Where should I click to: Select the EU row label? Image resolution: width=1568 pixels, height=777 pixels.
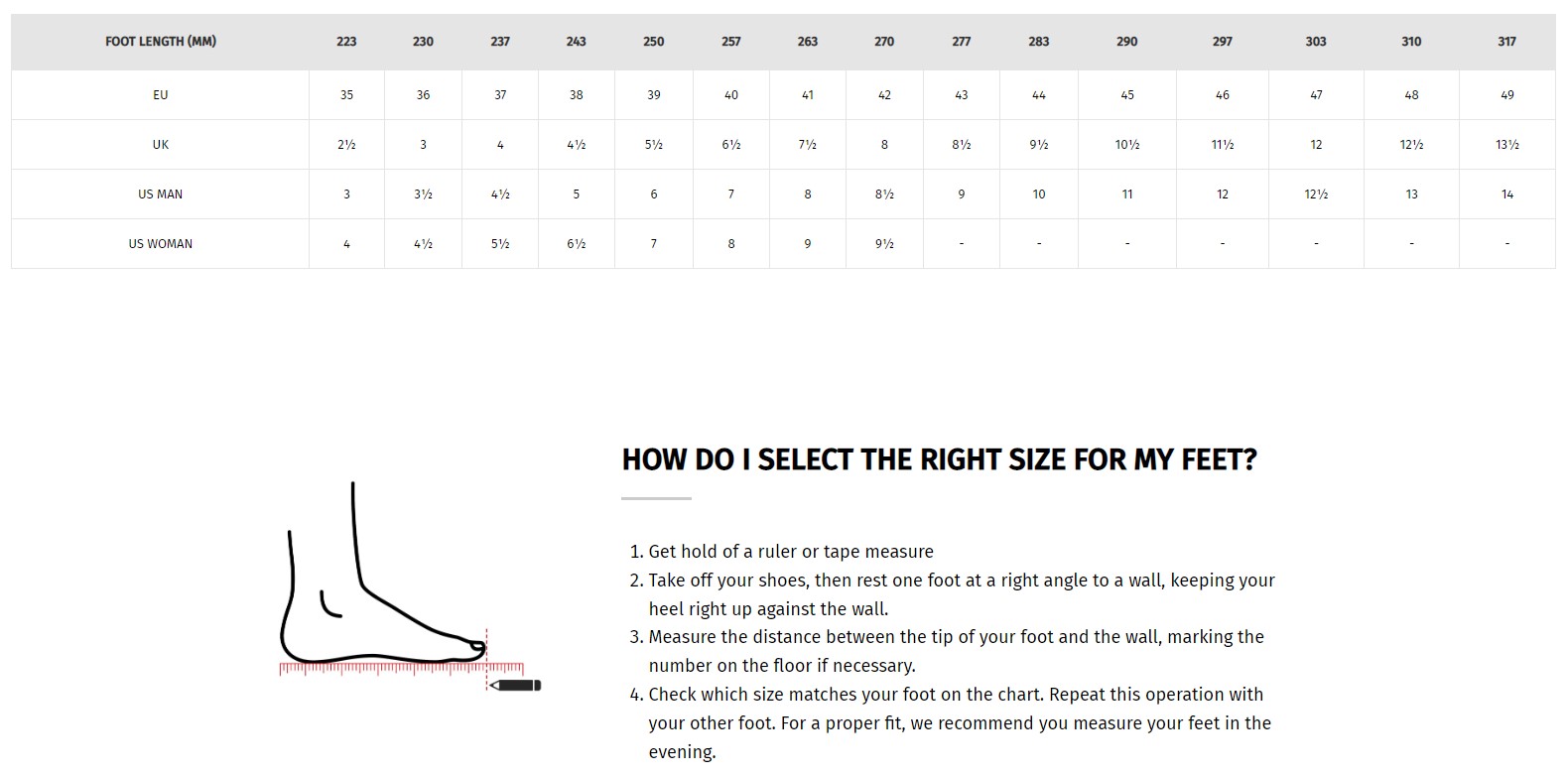click(x=161, y=95)
